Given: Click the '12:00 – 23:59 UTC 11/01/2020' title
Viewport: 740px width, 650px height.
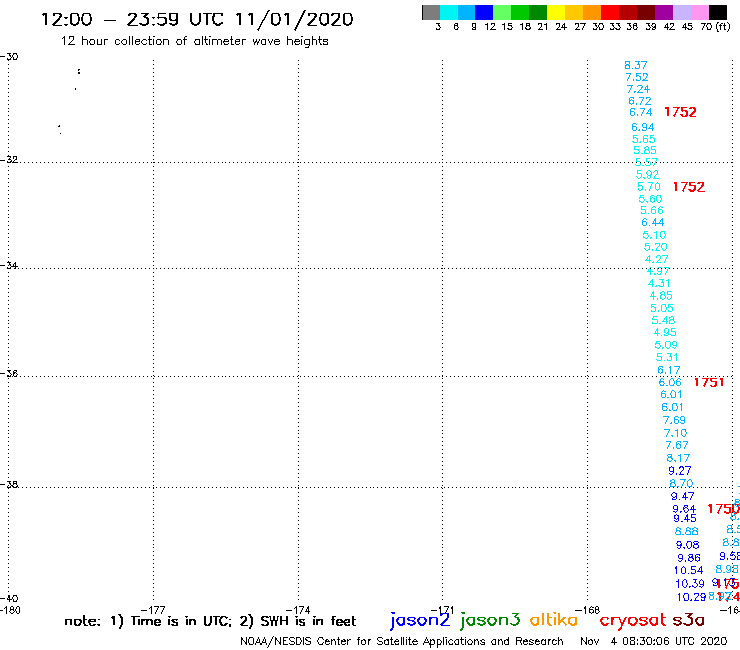Looking at the screenshot, I should tap(197, 20).
